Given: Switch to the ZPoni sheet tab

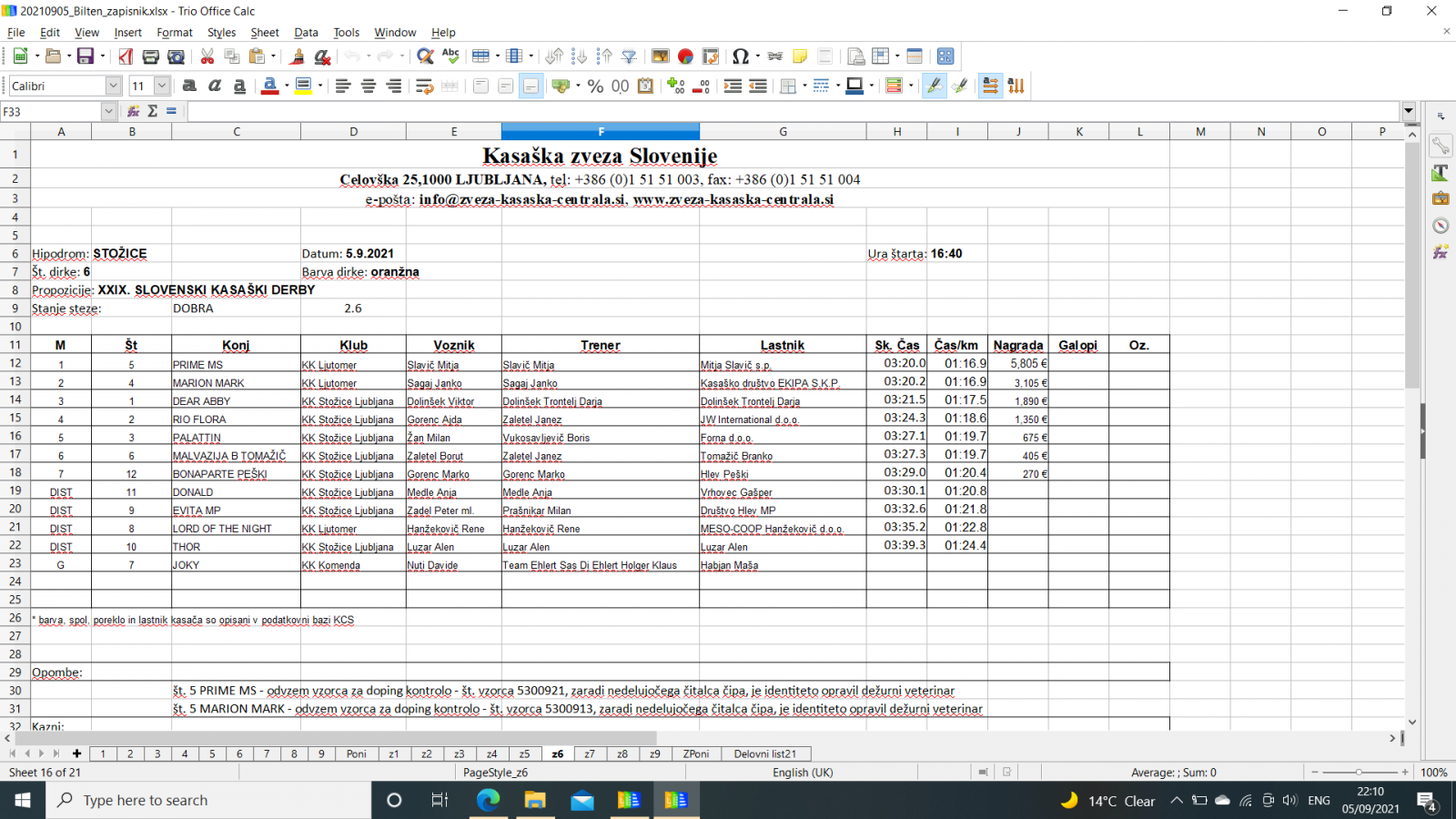Looking at the screenshot, I should click(695, 753).
